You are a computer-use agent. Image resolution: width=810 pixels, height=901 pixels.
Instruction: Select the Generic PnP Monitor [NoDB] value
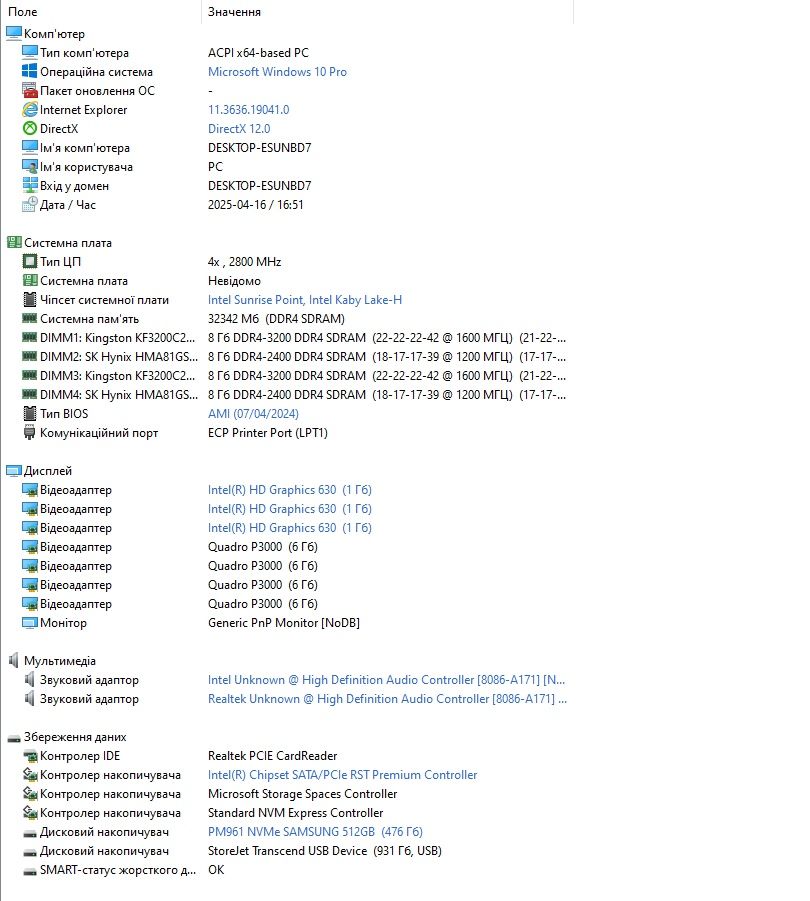284,622
